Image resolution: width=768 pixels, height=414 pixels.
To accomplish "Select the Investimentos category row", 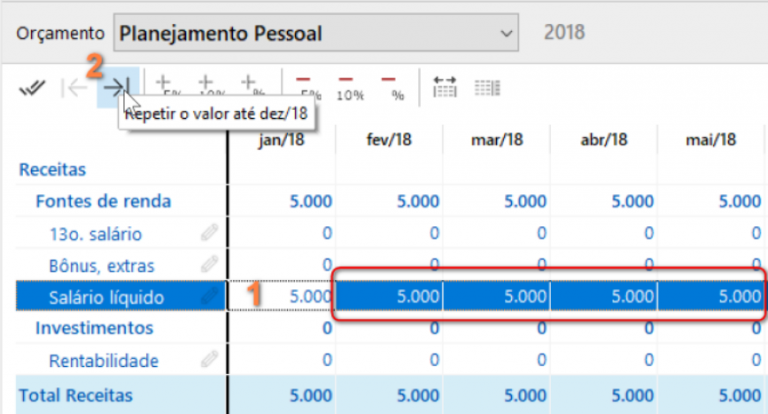I will point(94,328).
